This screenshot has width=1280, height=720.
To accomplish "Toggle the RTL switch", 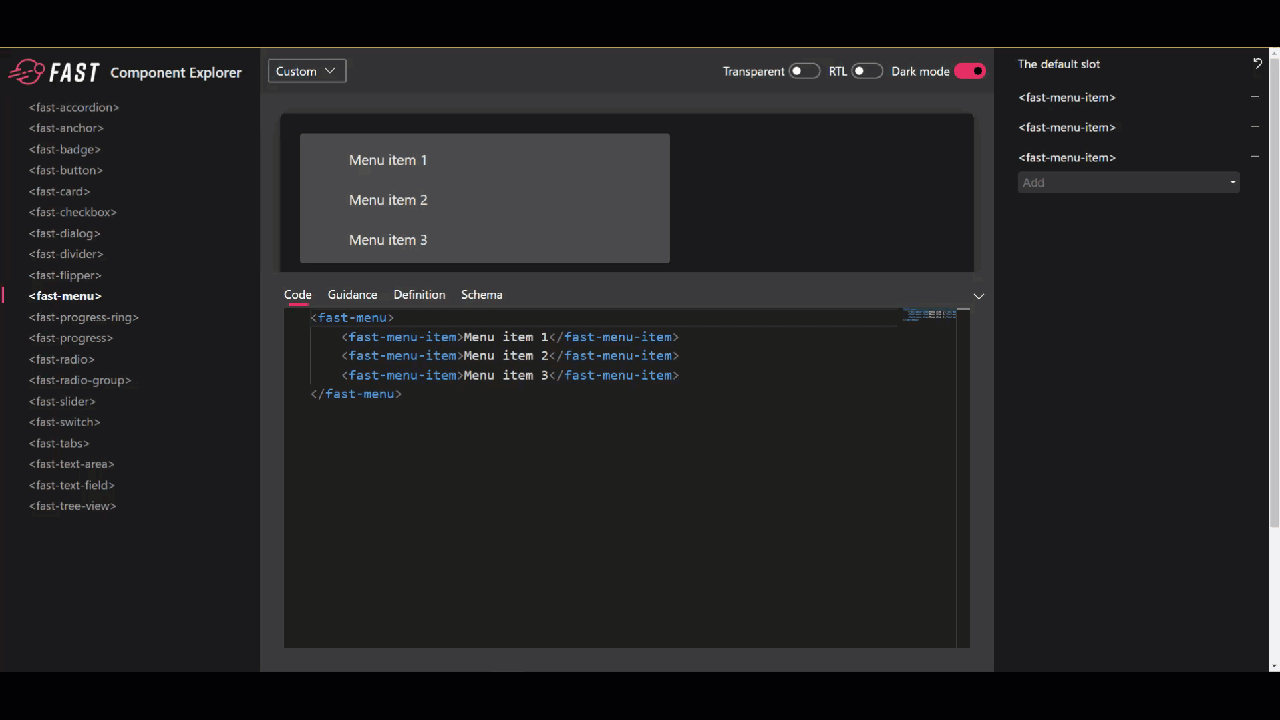I will tap(867, 71).
